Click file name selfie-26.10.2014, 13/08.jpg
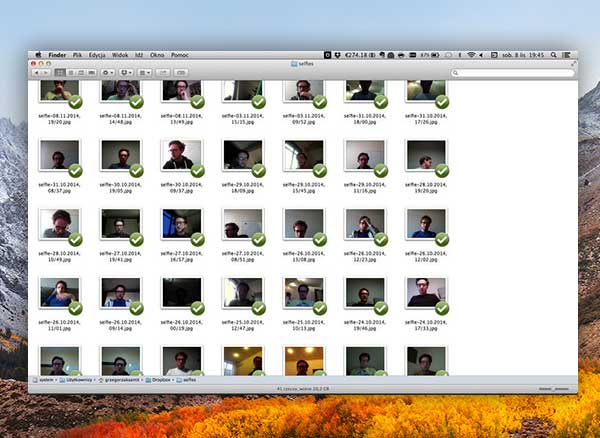The height and width of the screenshot is (438, 600). coord(304,257)
